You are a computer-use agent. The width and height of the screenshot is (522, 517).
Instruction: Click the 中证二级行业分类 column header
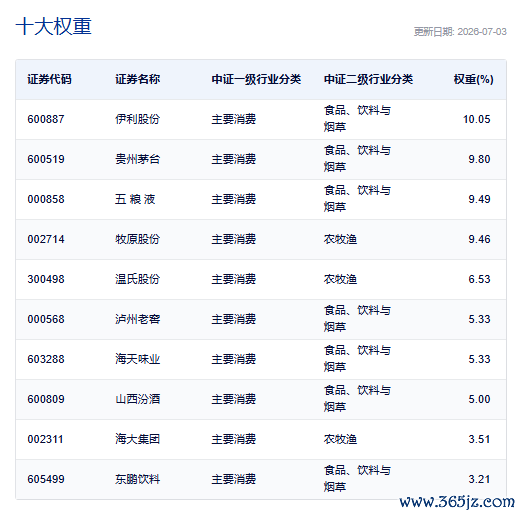tap(368, 79)
